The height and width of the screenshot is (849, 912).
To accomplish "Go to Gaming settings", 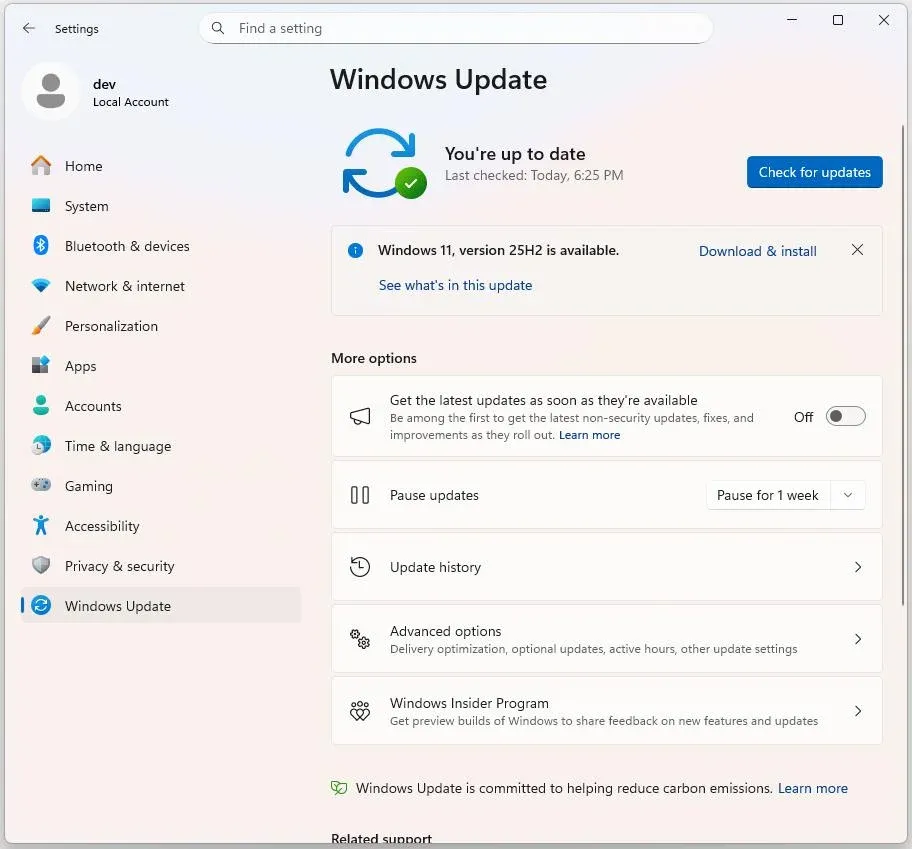I will (161, 485).
